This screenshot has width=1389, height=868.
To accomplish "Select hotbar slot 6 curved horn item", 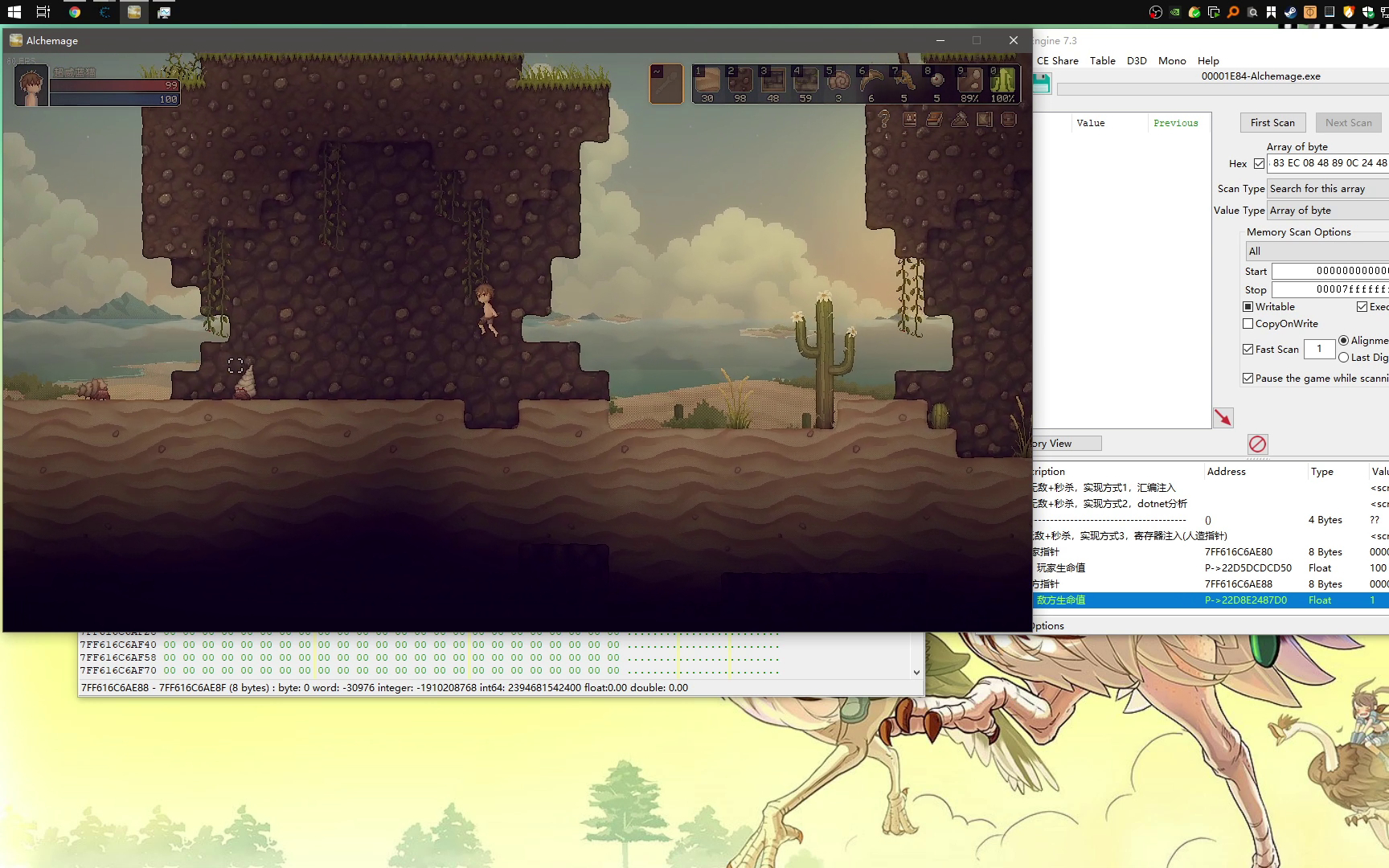I will (871, 84).
